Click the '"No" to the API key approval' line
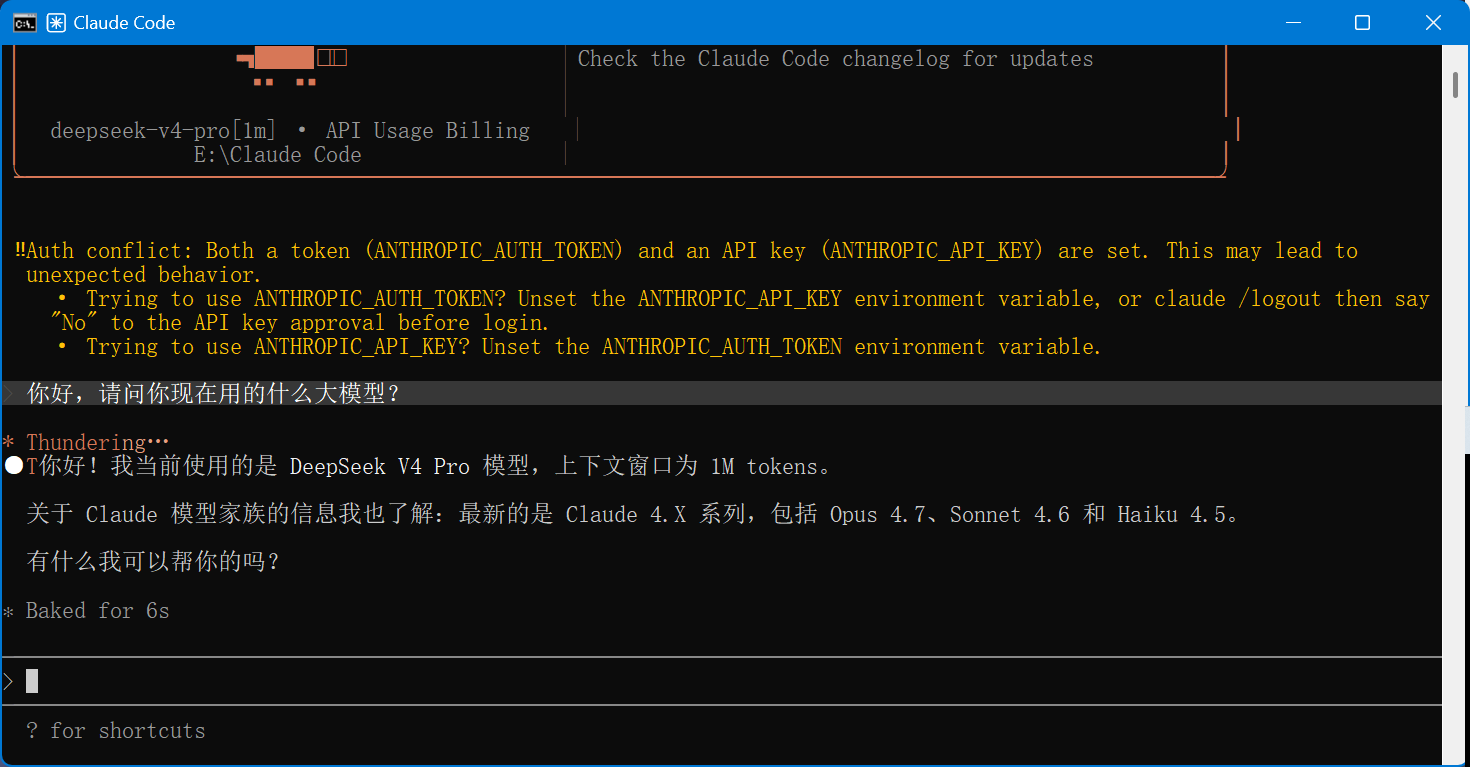Screen dimensions: 1470x767 click(300, 323)
